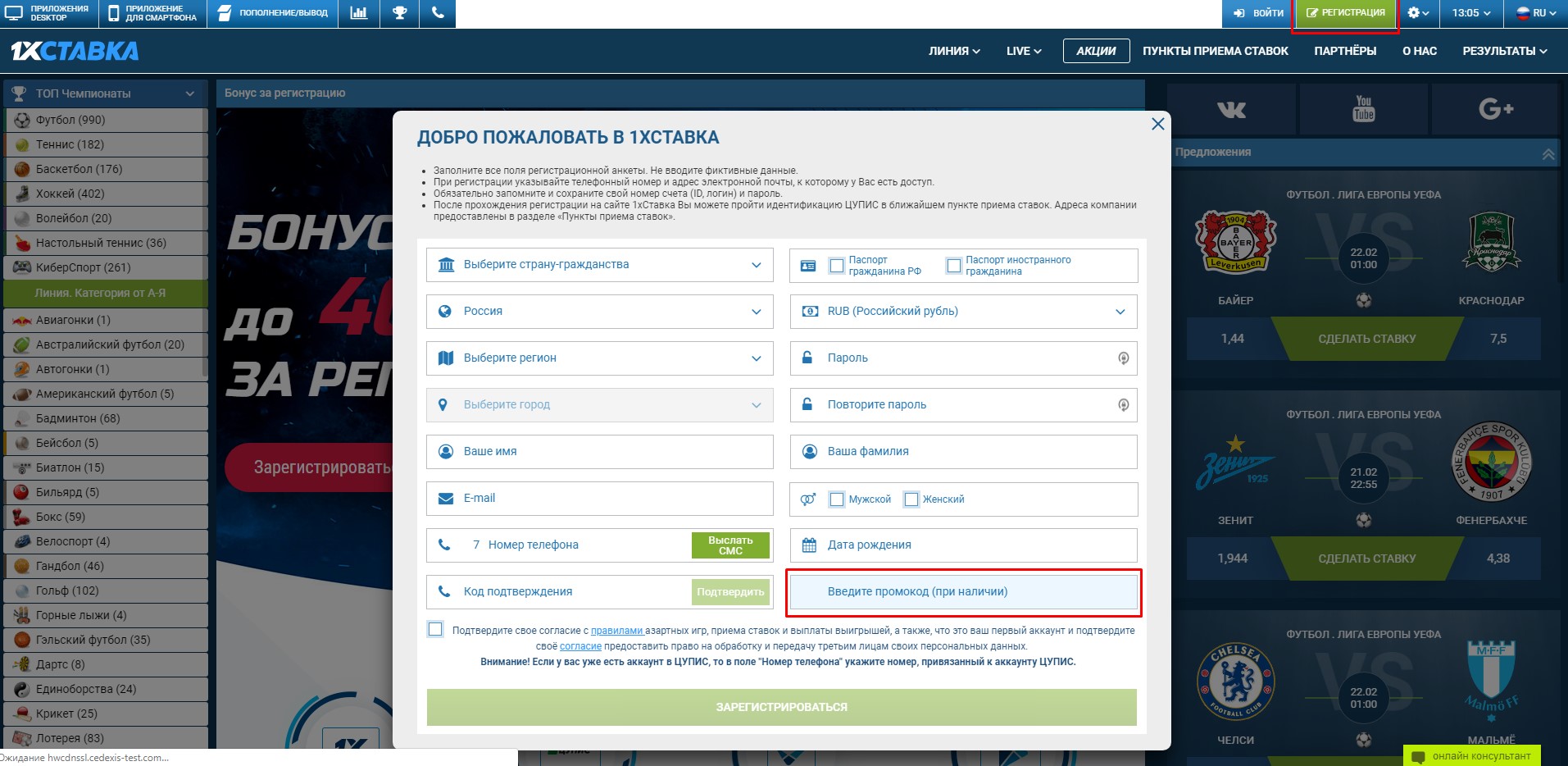
Task: Open ПУНКТЫ ПРИЕМА СТАВОК page
Action: [1216, 51]
